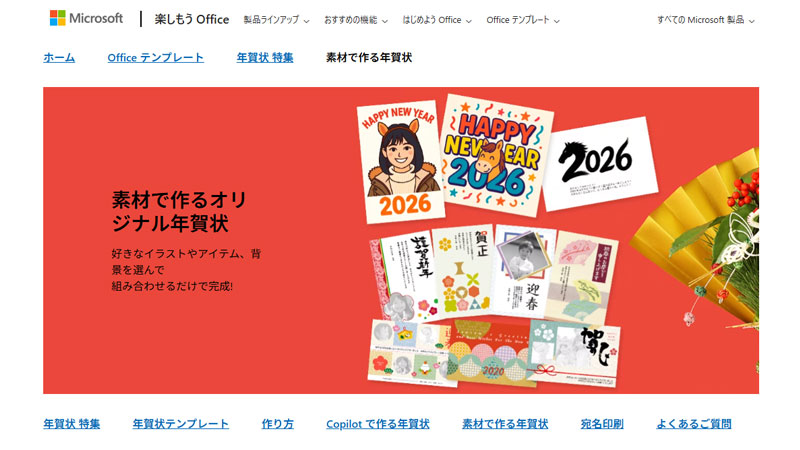
Task: Select the brush-style horse 2026 card
Action: pyautogui.click(x=599, y=163)
